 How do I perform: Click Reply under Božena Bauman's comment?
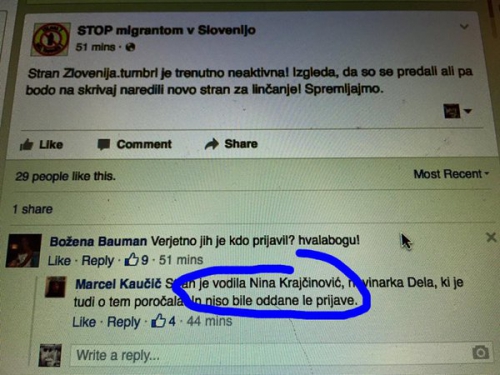(x=98, y=260)
